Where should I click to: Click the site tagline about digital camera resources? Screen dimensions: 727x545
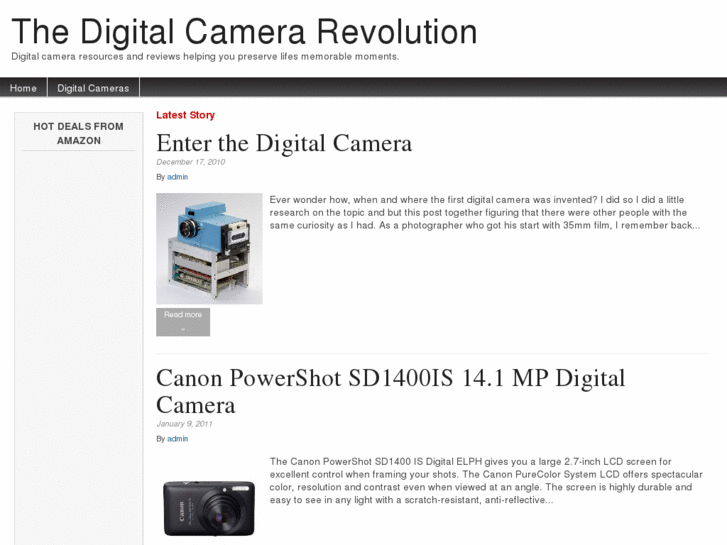tap(205, 57)
